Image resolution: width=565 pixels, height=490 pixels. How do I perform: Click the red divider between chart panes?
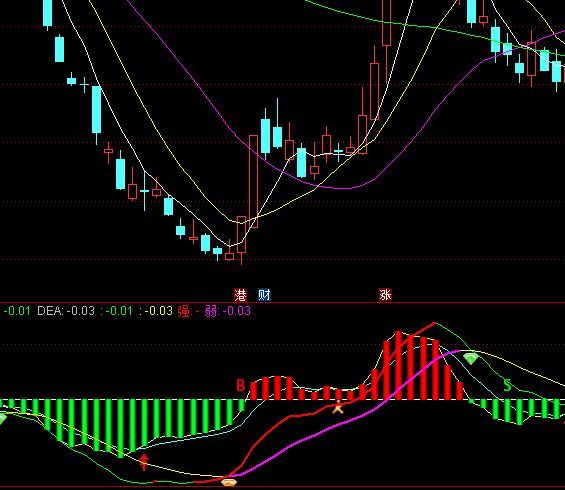[282, 303]
